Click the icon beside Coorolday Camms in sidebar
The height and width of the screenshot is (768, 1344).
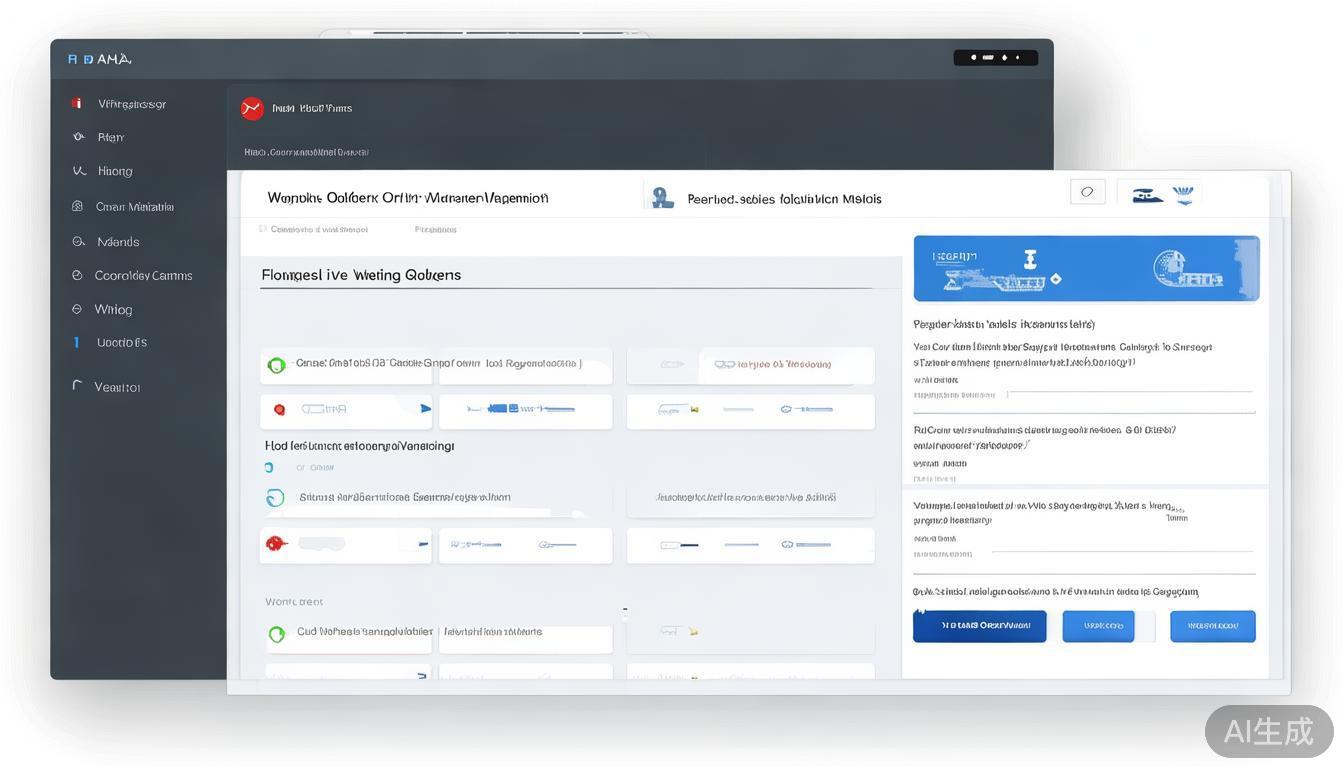[x=77, y=275]
